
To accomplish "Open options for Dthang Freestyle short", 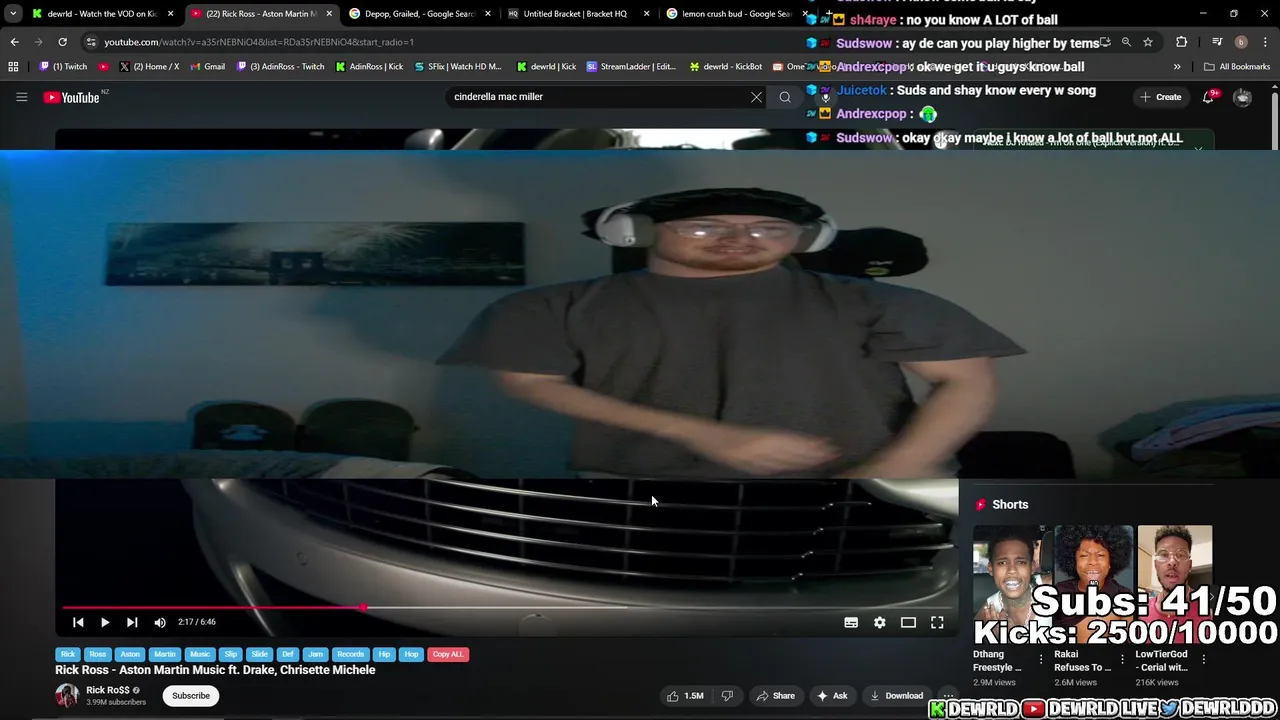I will pyautogui.click(x=1041, y=660).
